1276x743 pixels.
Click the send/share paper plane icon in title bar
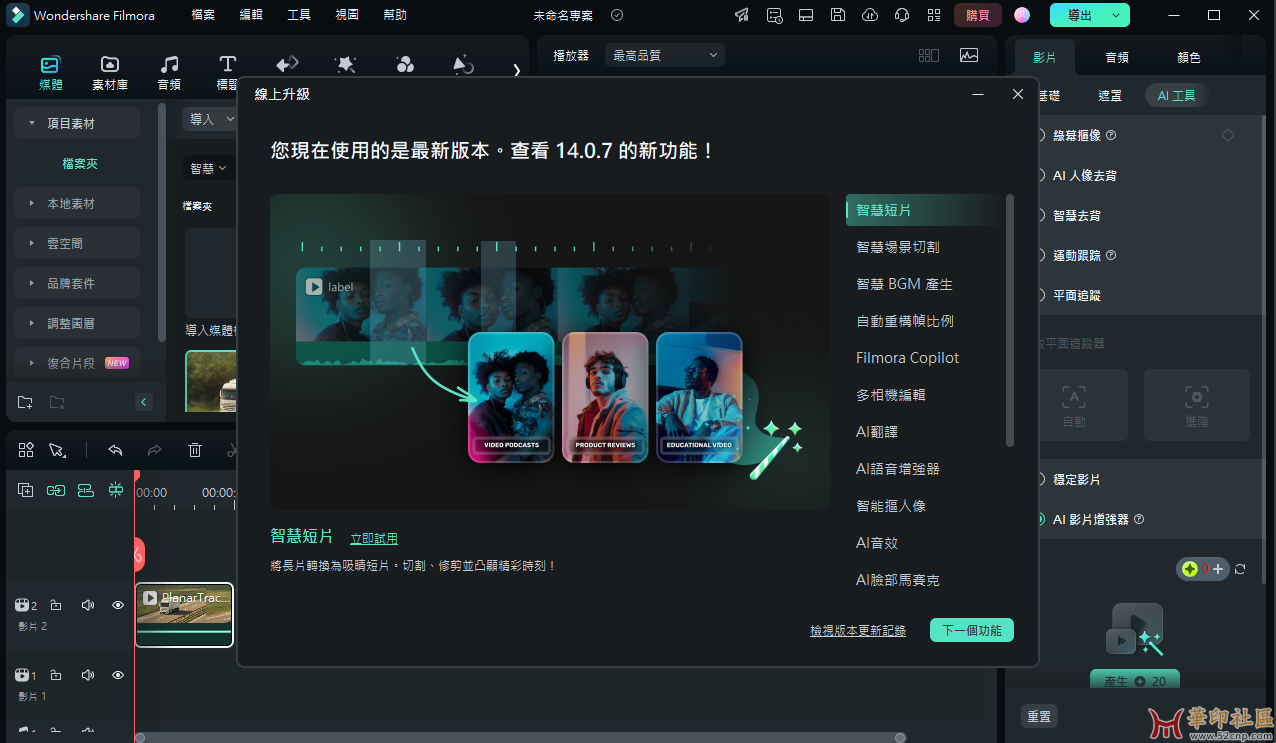point(741,15)
